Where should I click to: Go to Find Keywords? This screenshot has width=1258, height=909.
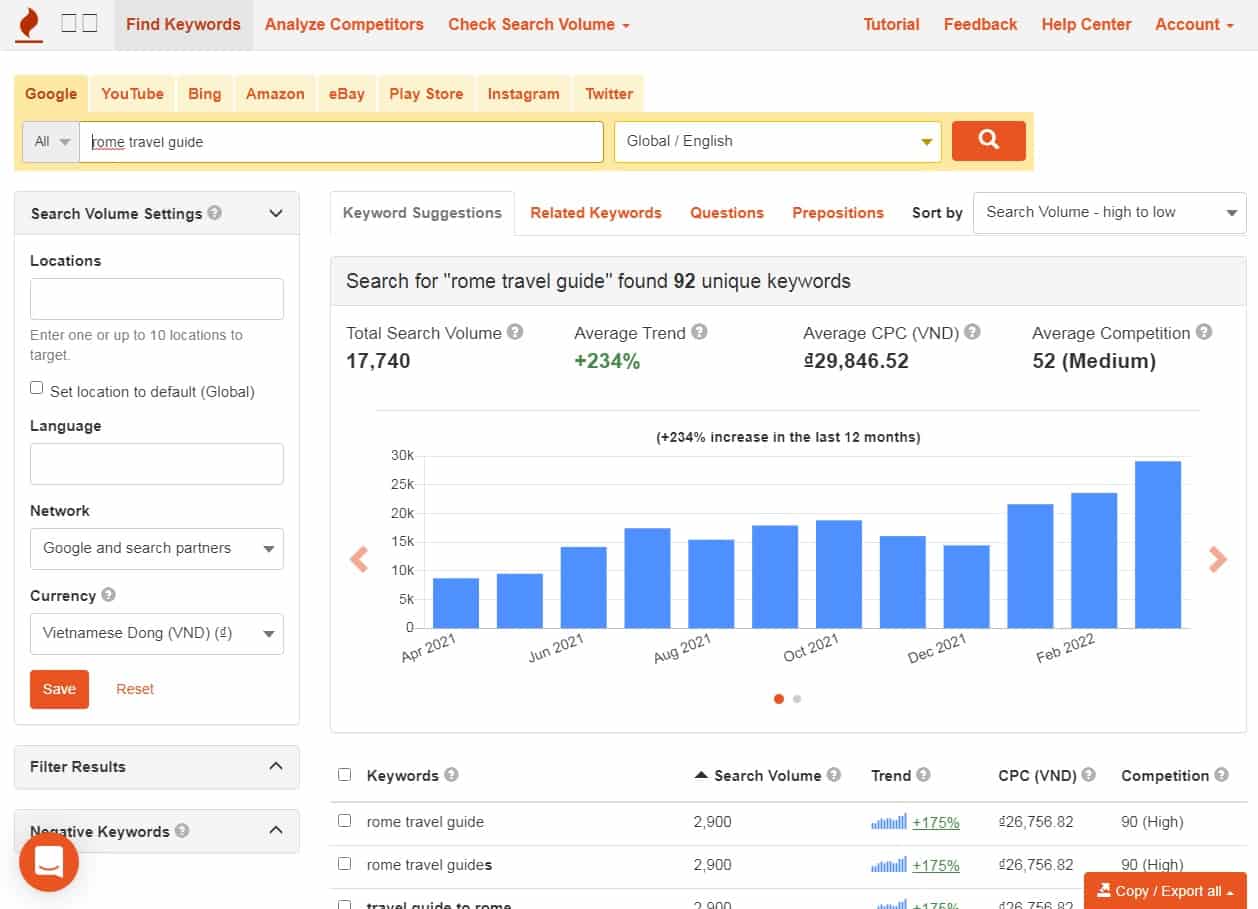click(x=183, y=24)
